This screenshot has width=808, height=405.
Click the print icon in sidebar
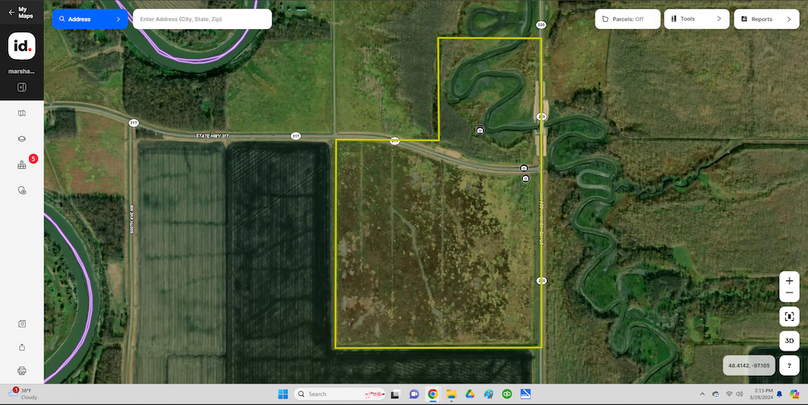(21, 370)
